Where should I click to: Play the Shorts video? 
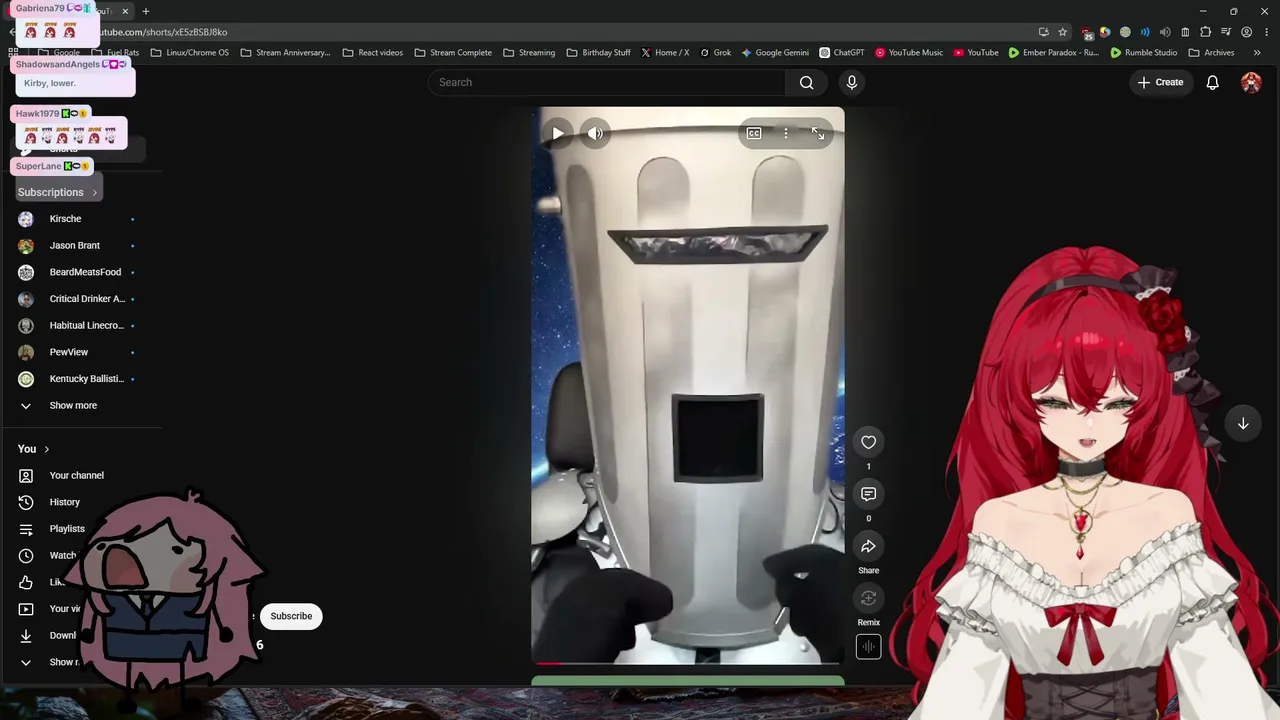558,133
